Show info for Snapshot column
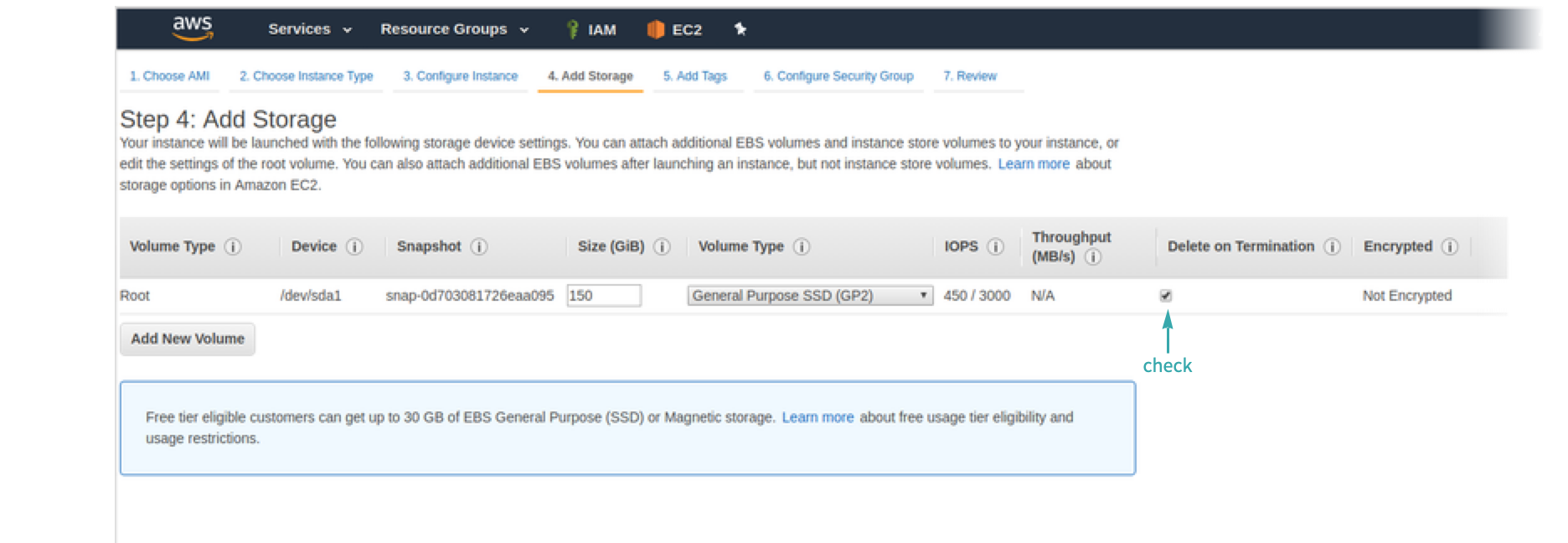This screenshot has width=1568, height=543. point(479,246)
